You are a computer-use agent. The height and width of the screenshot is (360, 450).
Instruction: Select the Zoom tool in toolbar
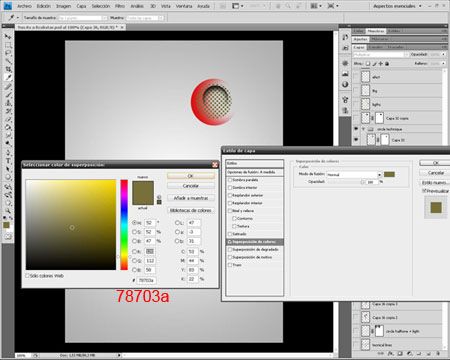(8, 211)
